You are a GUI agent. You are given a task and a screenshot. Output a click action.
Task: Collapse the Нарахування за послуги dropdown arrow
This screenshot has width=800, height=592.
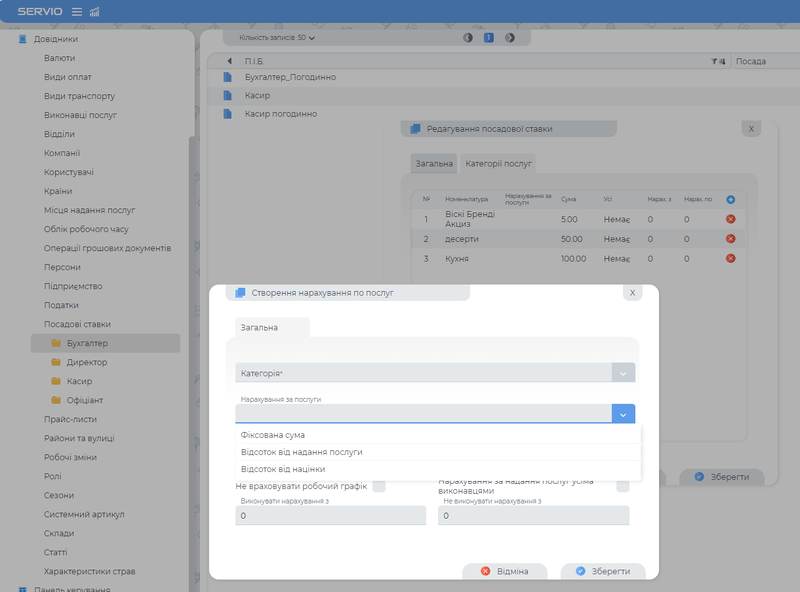[x=622, y=414]
